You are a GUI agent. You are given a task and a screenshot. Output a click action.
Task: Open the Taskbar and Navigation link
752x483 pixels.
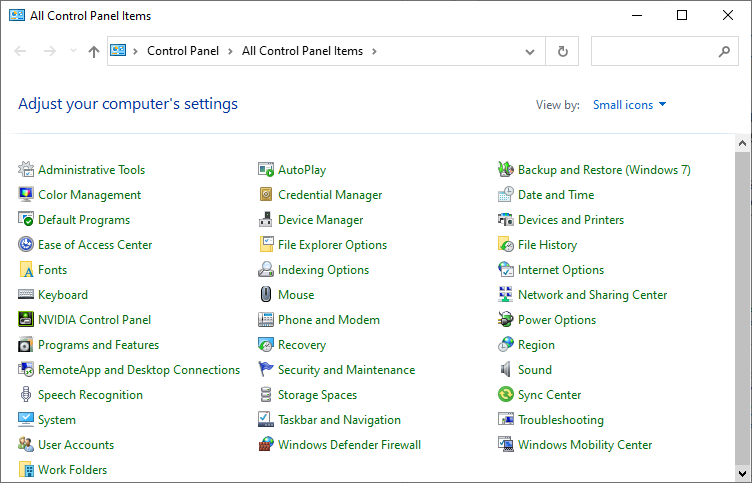339,420
